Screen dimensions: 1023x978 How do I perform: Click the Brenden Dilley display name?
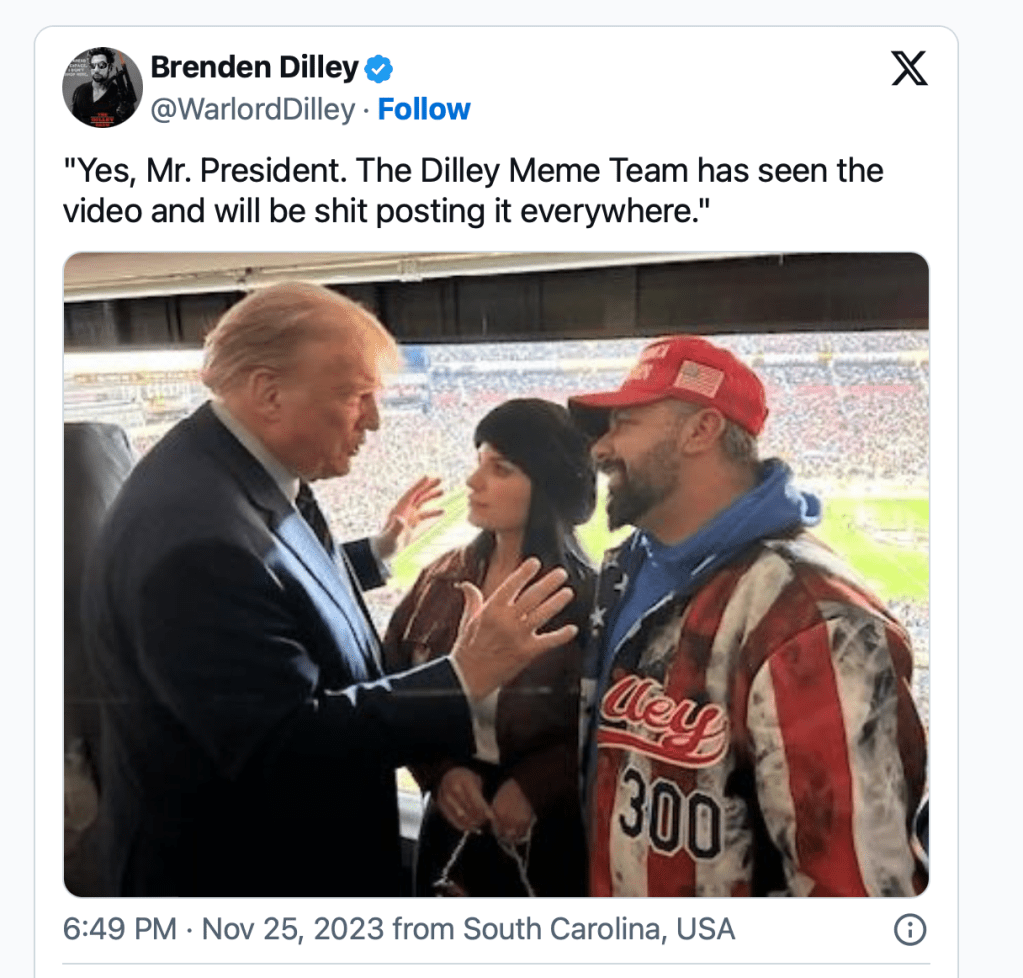click(254, 68)
